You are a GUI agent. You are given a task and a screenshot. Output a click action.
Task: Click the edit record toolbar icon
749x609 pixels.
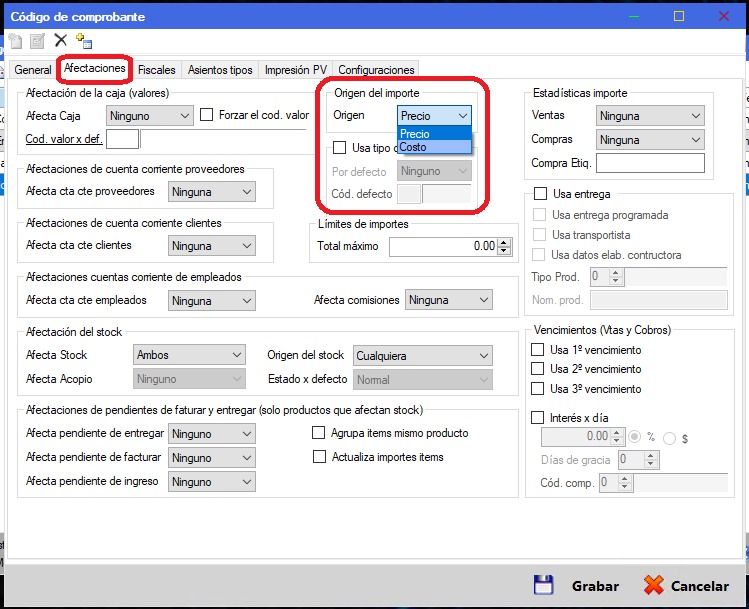point(37,41)
